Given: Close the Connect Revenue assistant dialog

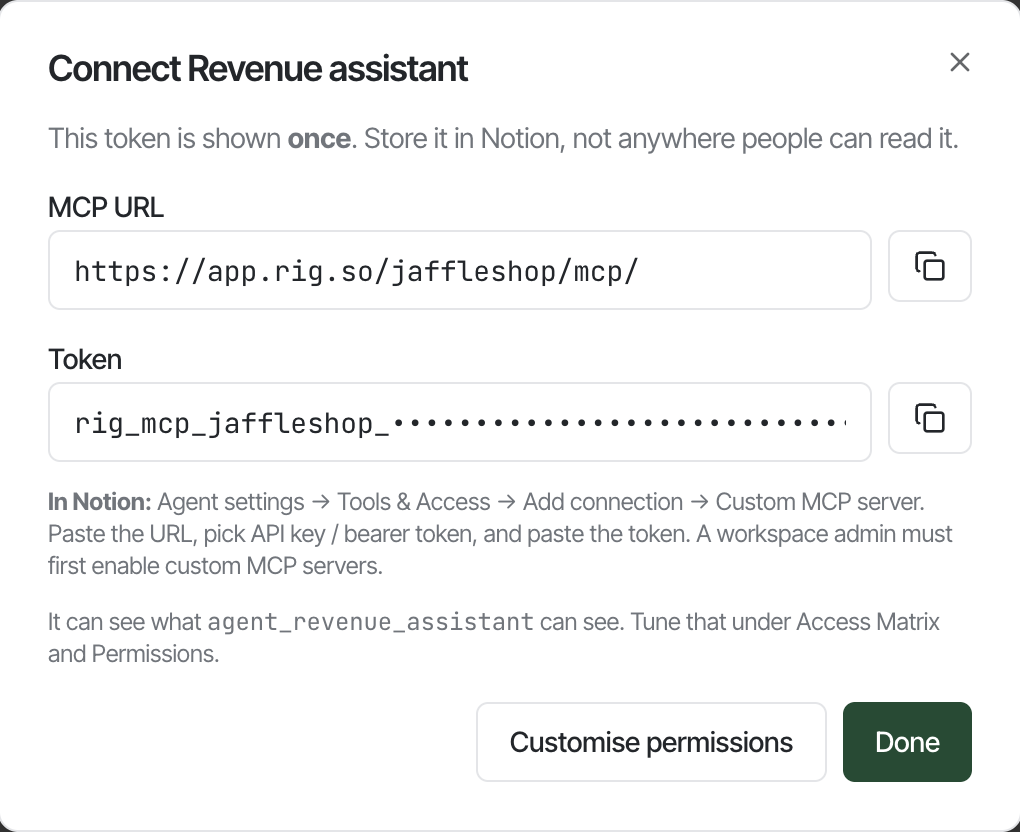Looking at the screenshot, I should click(960, 62).
